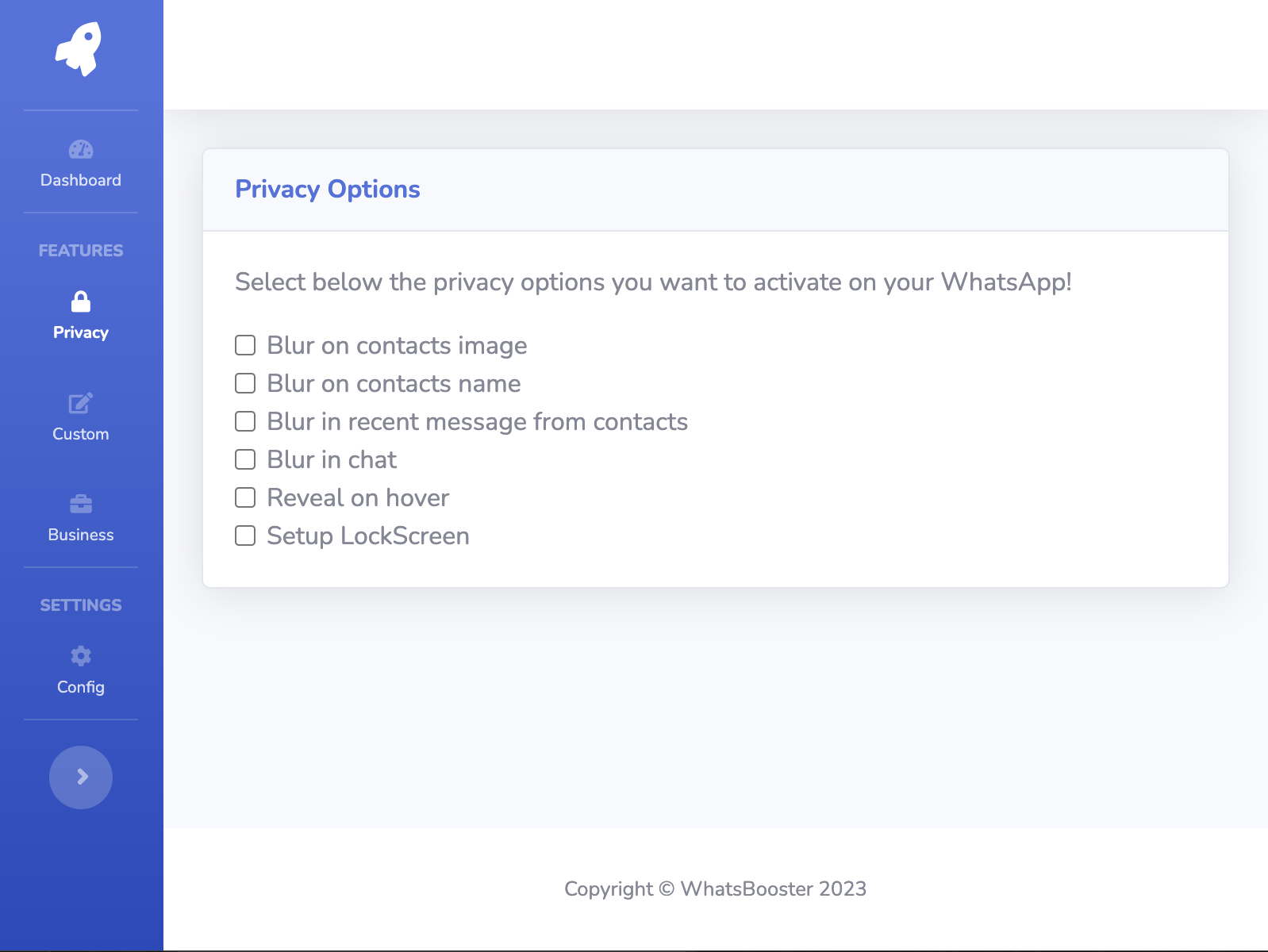
Task: Turn on the Reveal on hover checkbox
Action: (x=245, y=497)
